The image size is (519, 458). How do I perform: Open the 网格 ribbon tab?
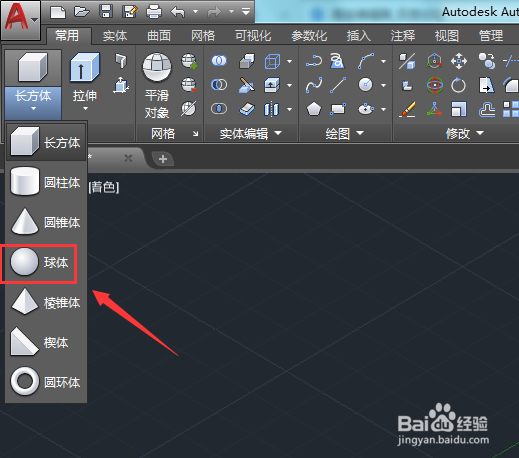point(203,36)
